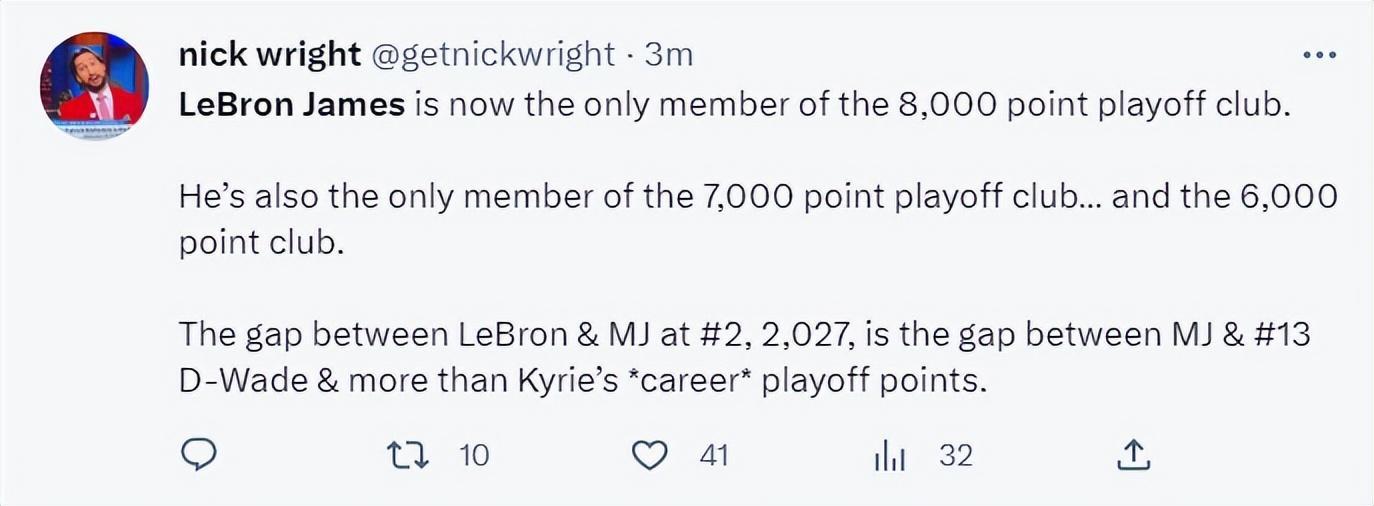Click the "8,000 point playoff club" sentence
This screenshot has height=506, width=1374.
click(1100, 105)
